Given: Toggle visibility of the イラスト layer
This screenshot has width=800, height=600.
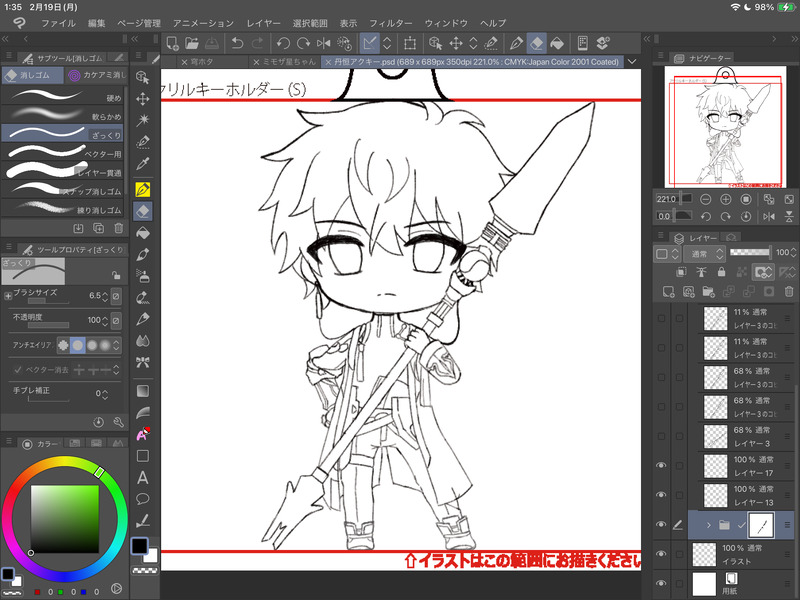Looking at the screenshot, I should (x=661, y=554).
